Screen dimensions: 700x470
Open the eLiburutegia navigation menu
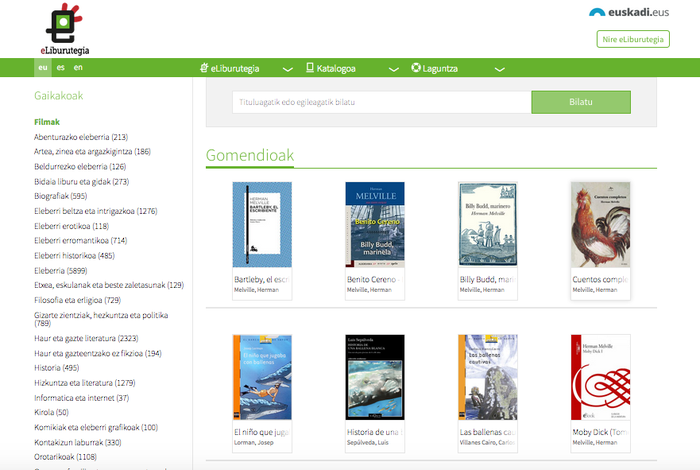point(235,68)
